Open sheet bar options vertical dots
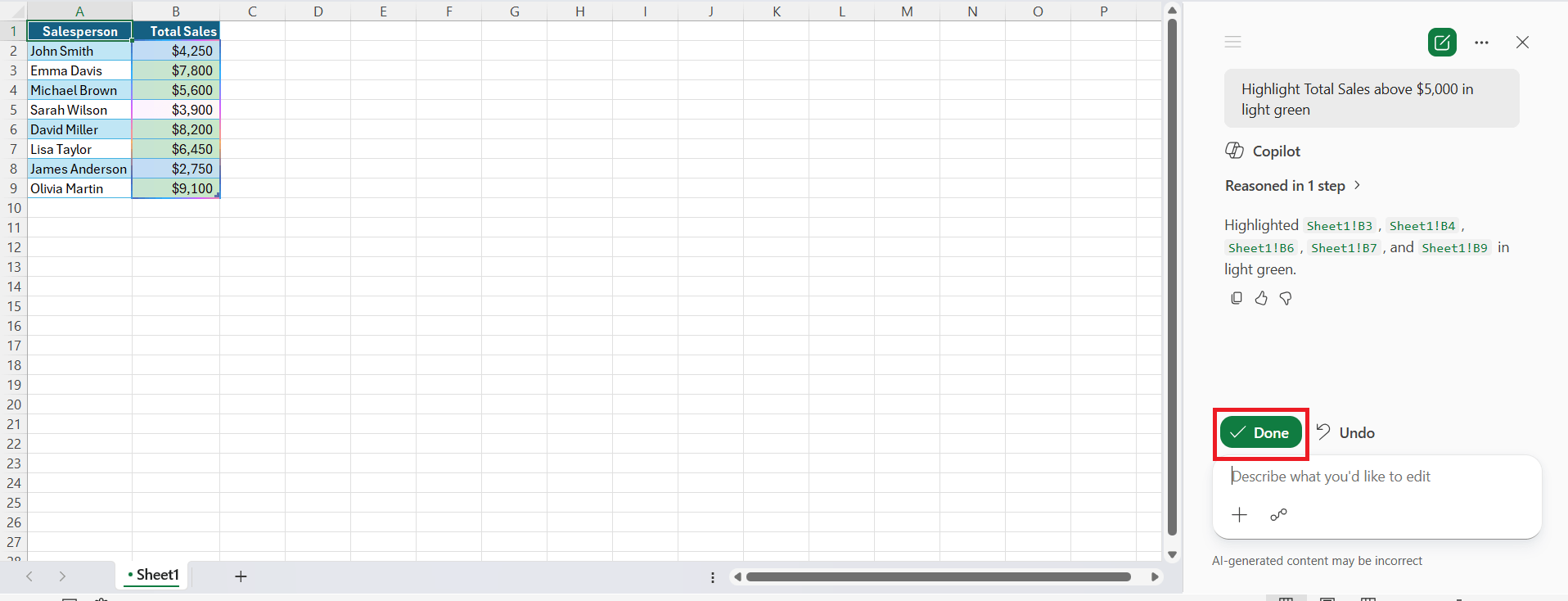The width and height of the screenshot is (1568, 601). tap(713, 577)
